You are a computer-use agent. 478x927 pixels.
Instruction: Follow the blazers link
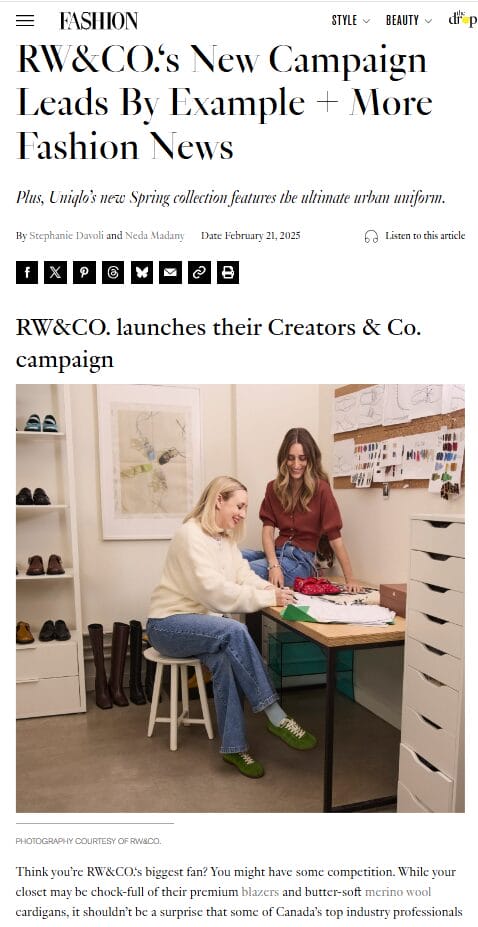(260, 892)
